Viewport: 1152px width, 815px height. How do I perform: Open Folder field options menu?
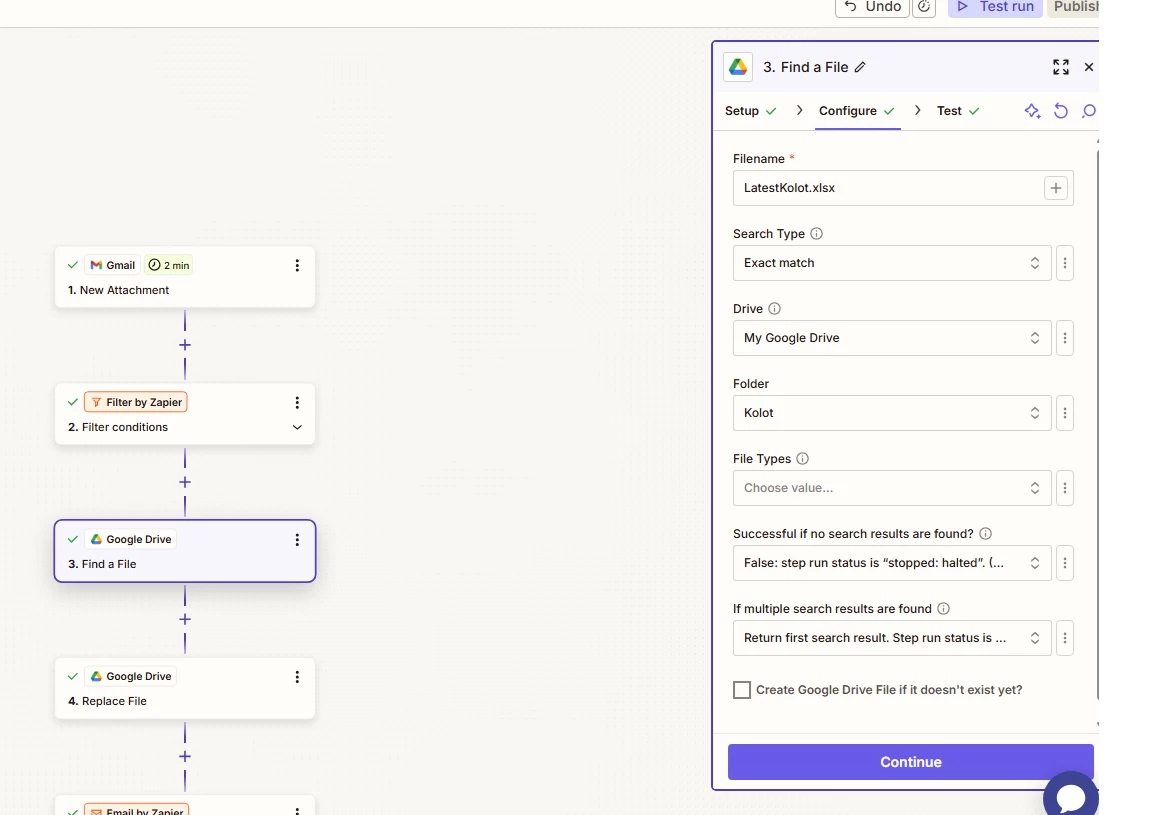tap(1065, 413)
